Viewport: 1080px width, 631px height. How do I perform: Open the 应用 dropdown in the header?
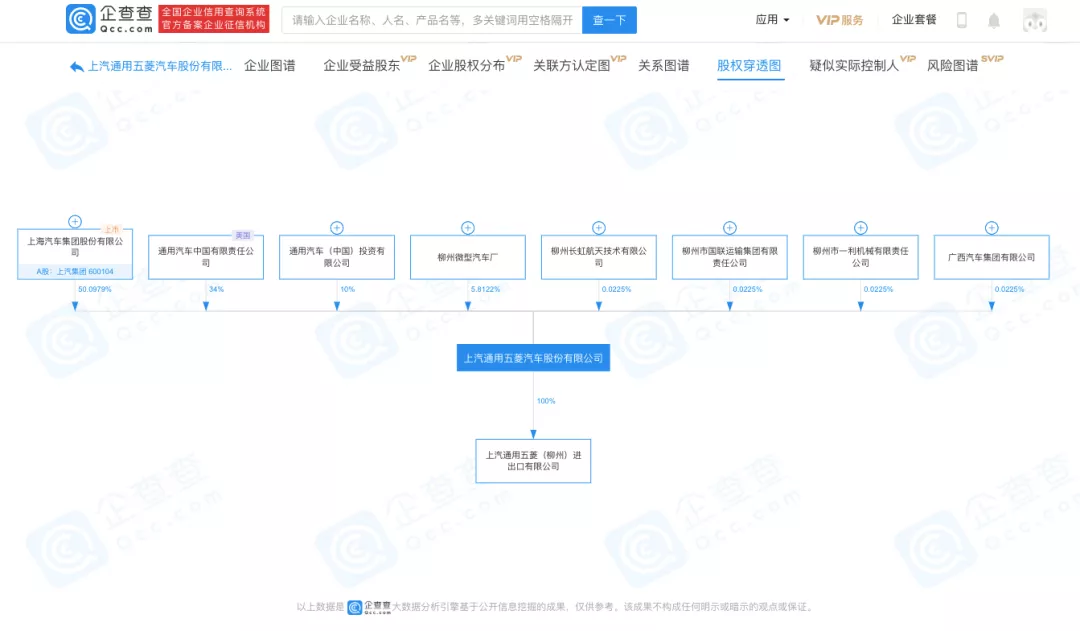(770, 19)
